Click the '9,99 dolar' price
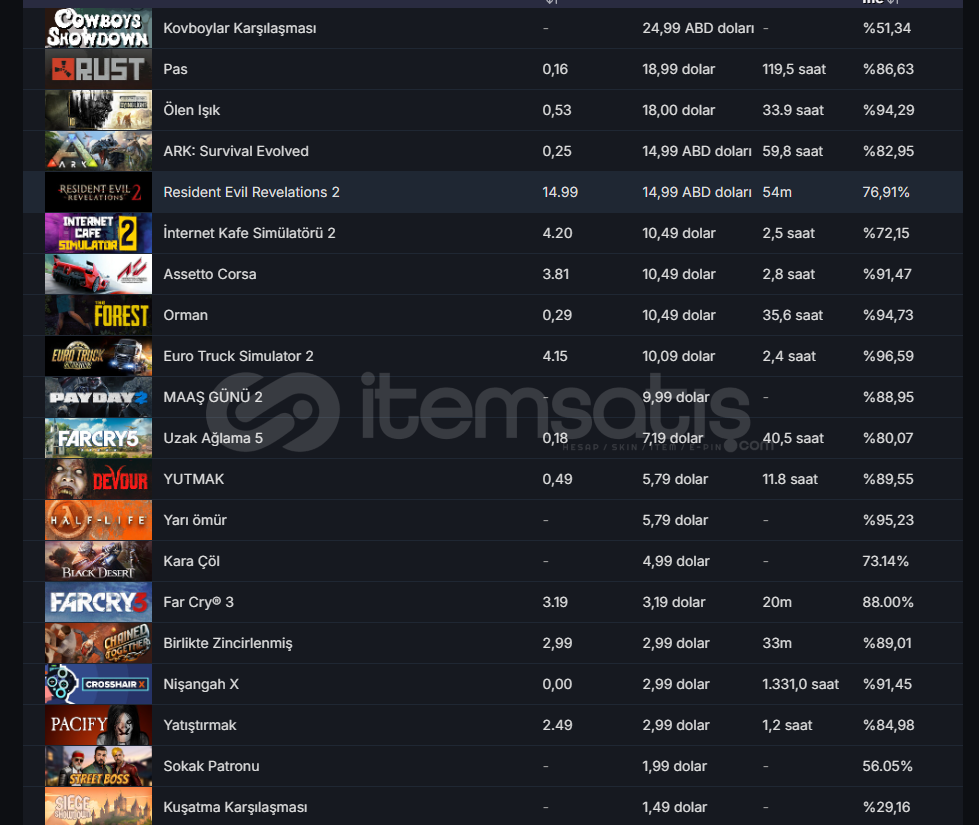Viewport: 979px width, 825px height. [x=676, y=397]
